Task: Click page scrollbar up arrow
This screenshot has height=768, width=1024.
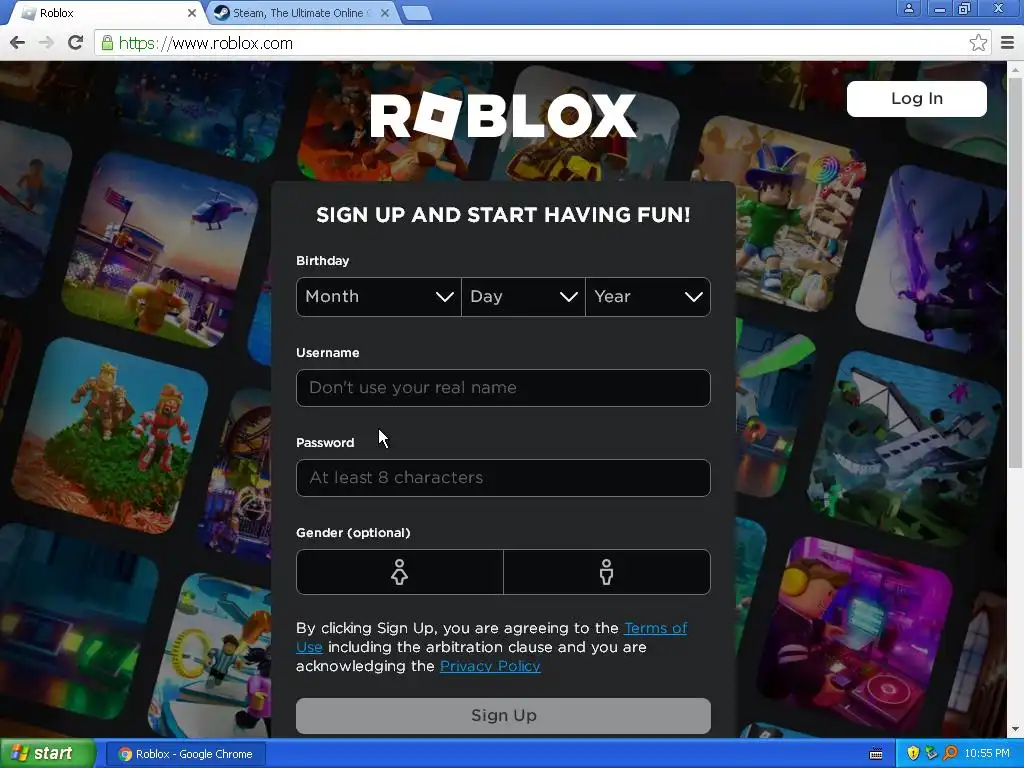Action: (x=1015, y=69)
